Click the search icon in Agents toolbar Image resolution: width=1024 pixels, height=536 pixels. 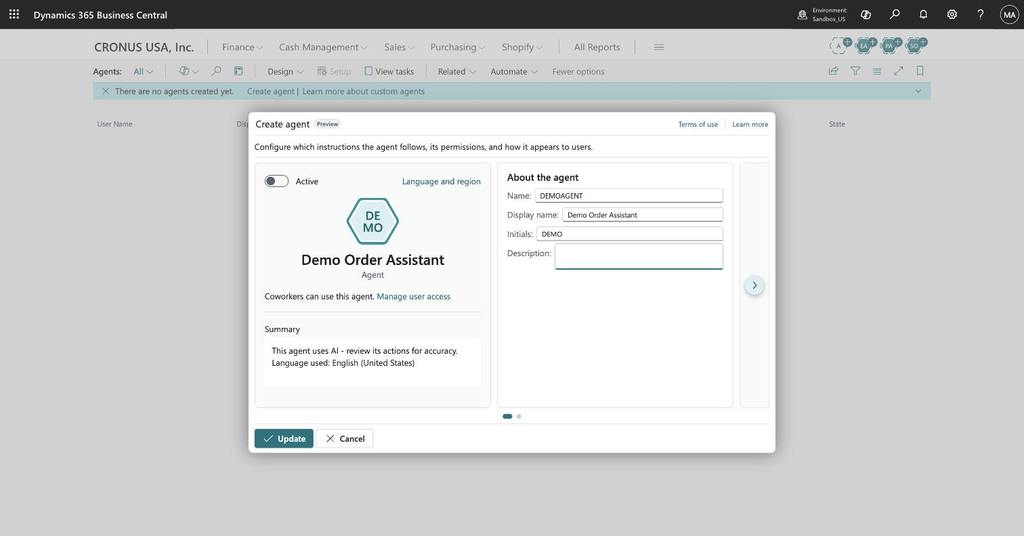[216, 71]
